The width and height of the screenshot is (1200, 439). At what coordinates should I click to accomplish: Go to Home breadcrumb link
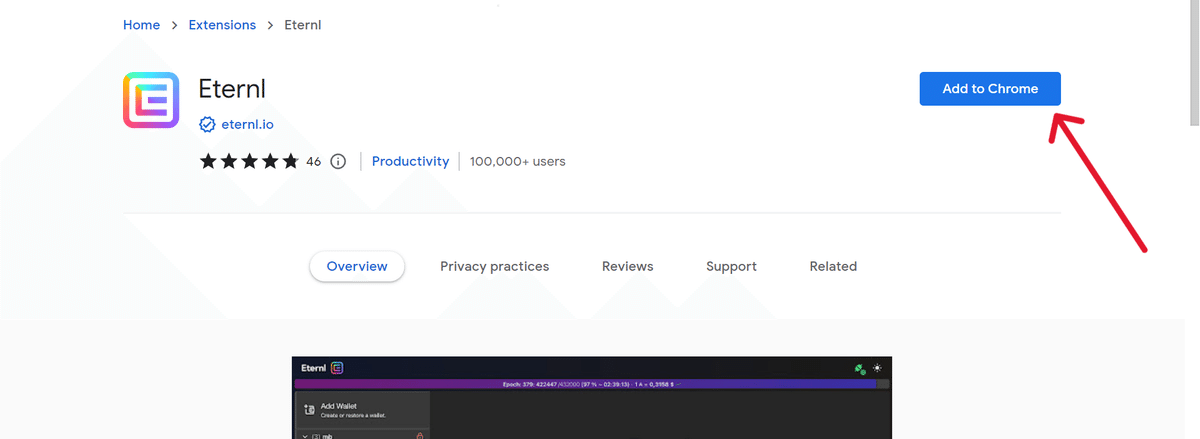point(141,25)
